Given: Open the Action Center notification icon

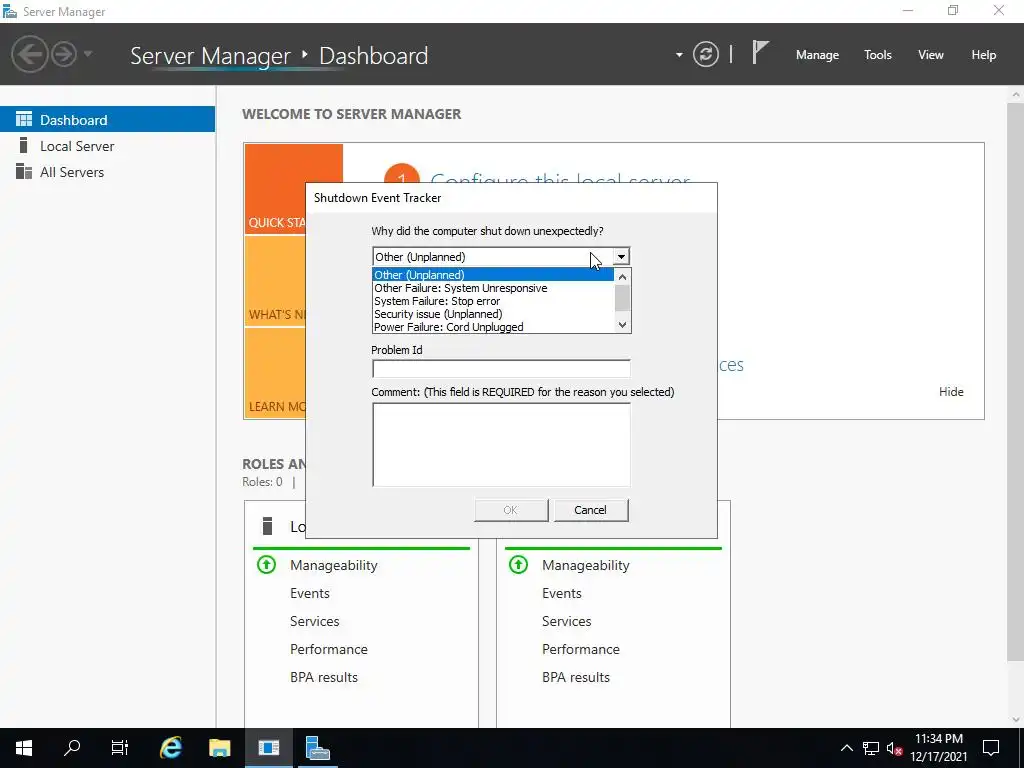Looking at the screenshot, I should click(991, 748).
